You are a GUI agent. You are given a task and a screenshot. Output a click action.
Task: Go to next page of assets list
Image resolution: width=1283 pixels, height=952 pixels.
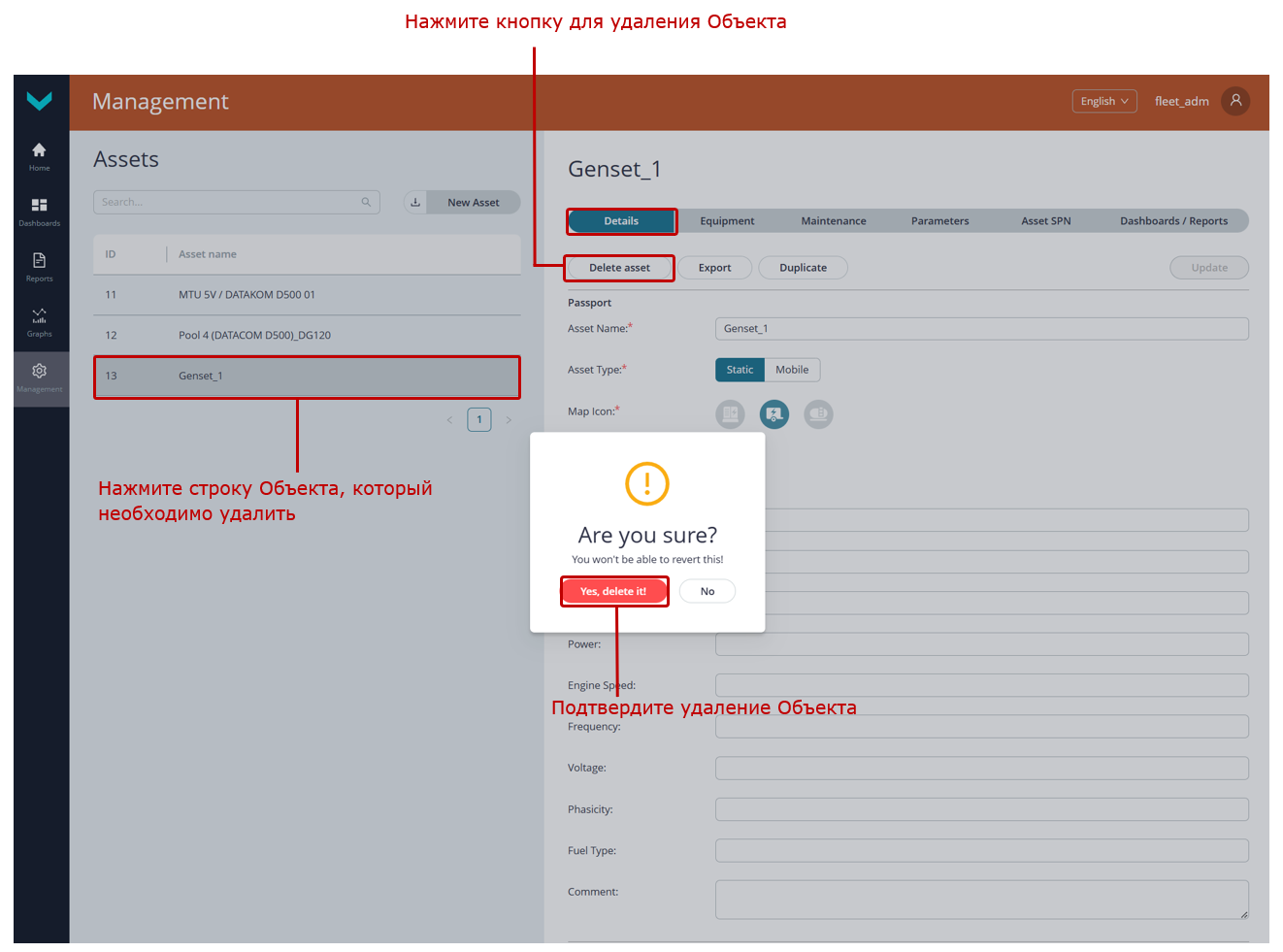[509, 420]
